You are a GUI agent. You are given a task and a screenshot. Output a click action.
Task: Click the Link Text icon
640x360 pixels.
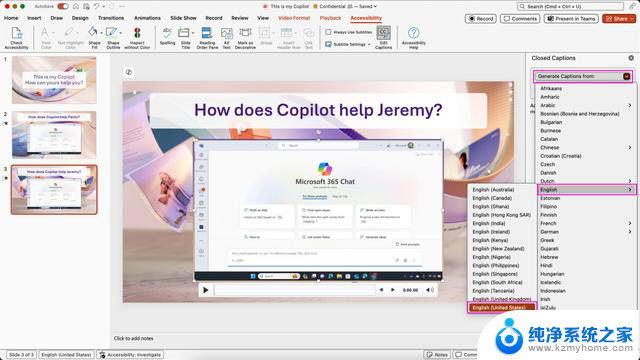[x=309, y=38]
